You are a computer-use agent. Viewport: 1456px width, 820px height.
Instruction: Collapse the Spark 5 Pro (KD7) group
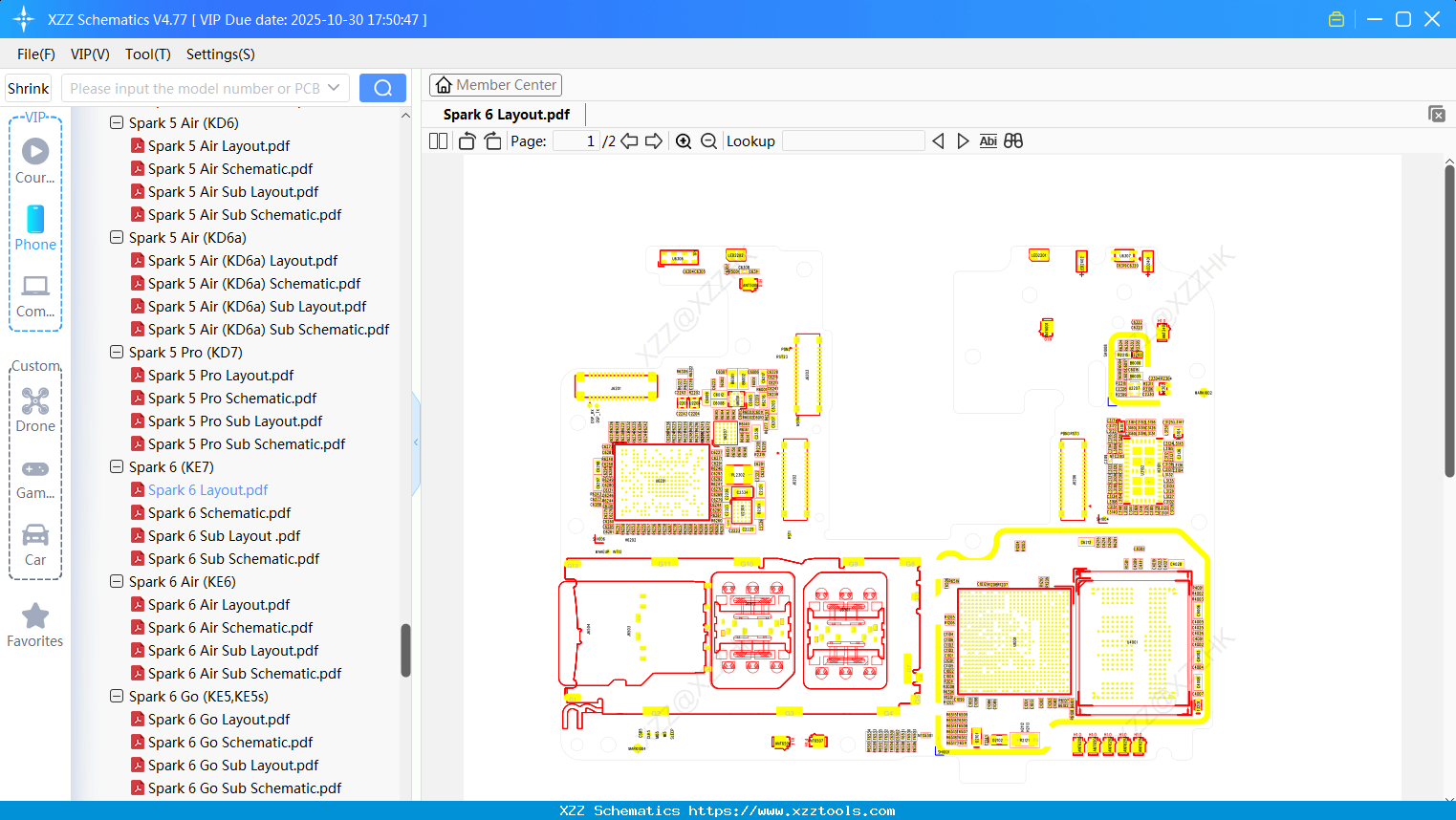[116, 352]
